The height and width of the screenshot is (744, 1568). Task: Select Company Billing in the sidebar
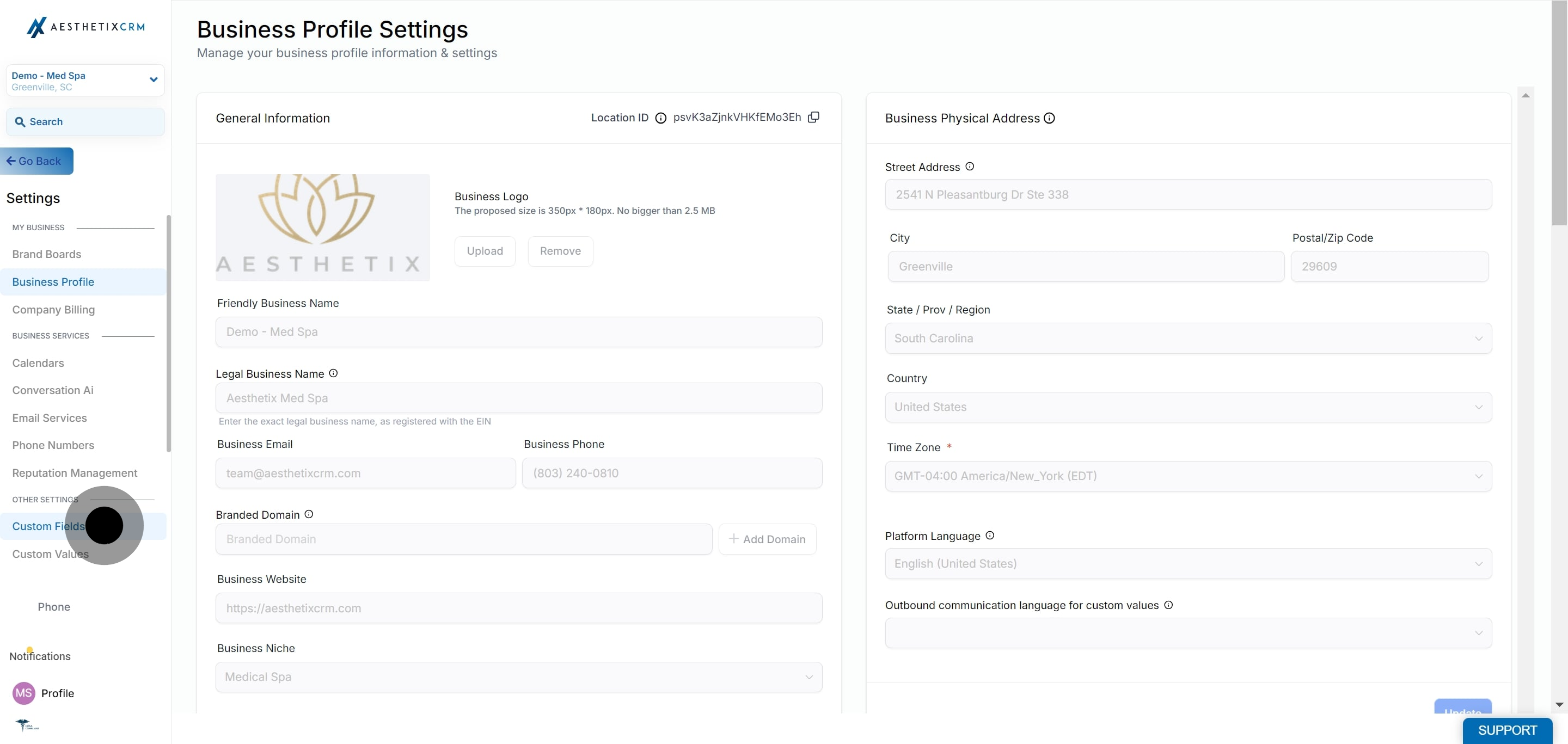[x=53, y=310]
